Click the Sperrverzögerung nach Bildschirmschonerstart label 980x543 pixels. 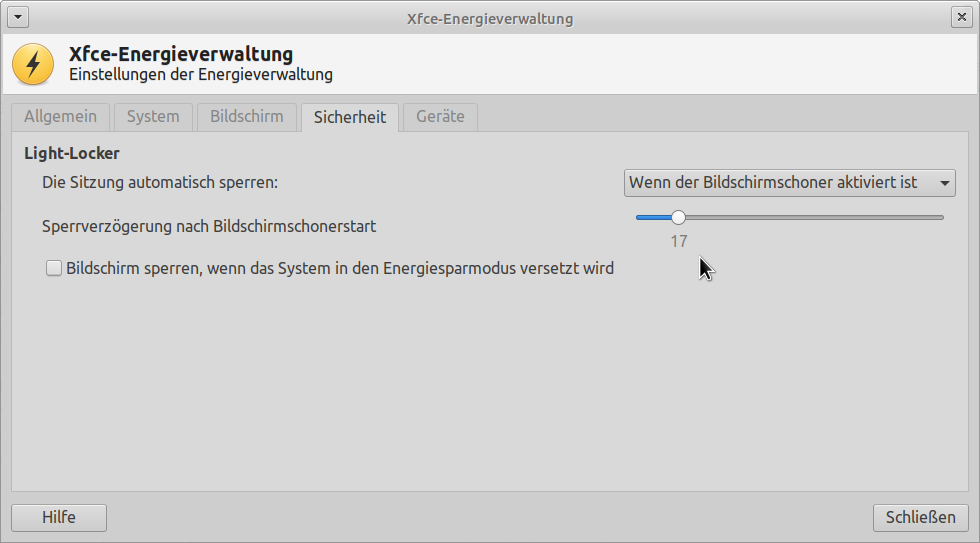coord(209,226)
